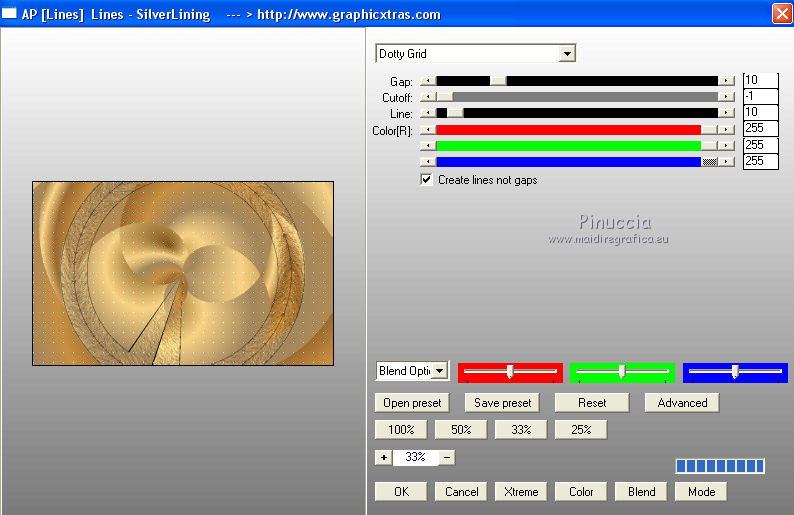Click the title bar window icon

click(9, 13)
